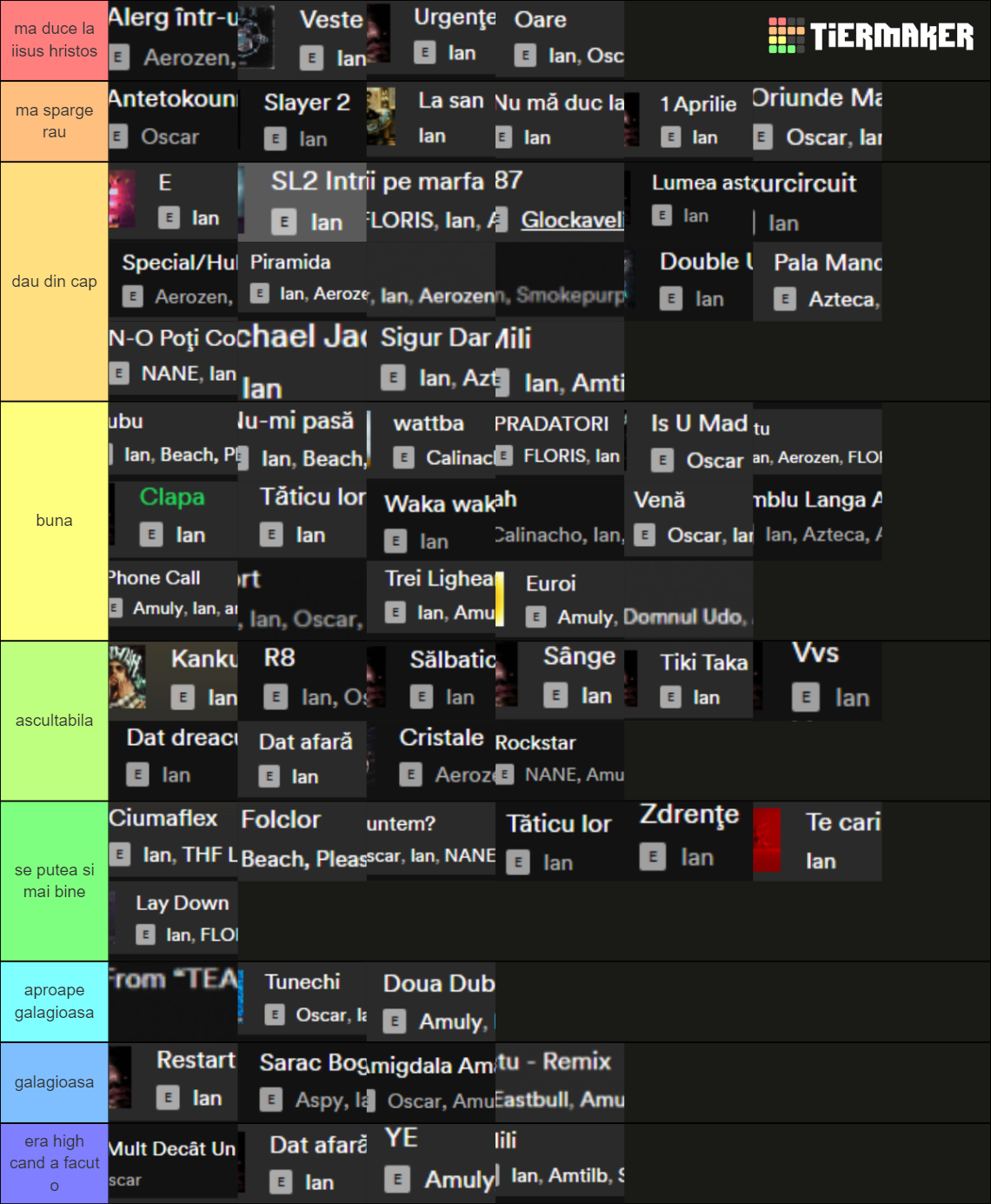Click the explicit E badge on the Zdrențe tile
The width and height of the screenshot is (991, 1204).
pos(653,857)
